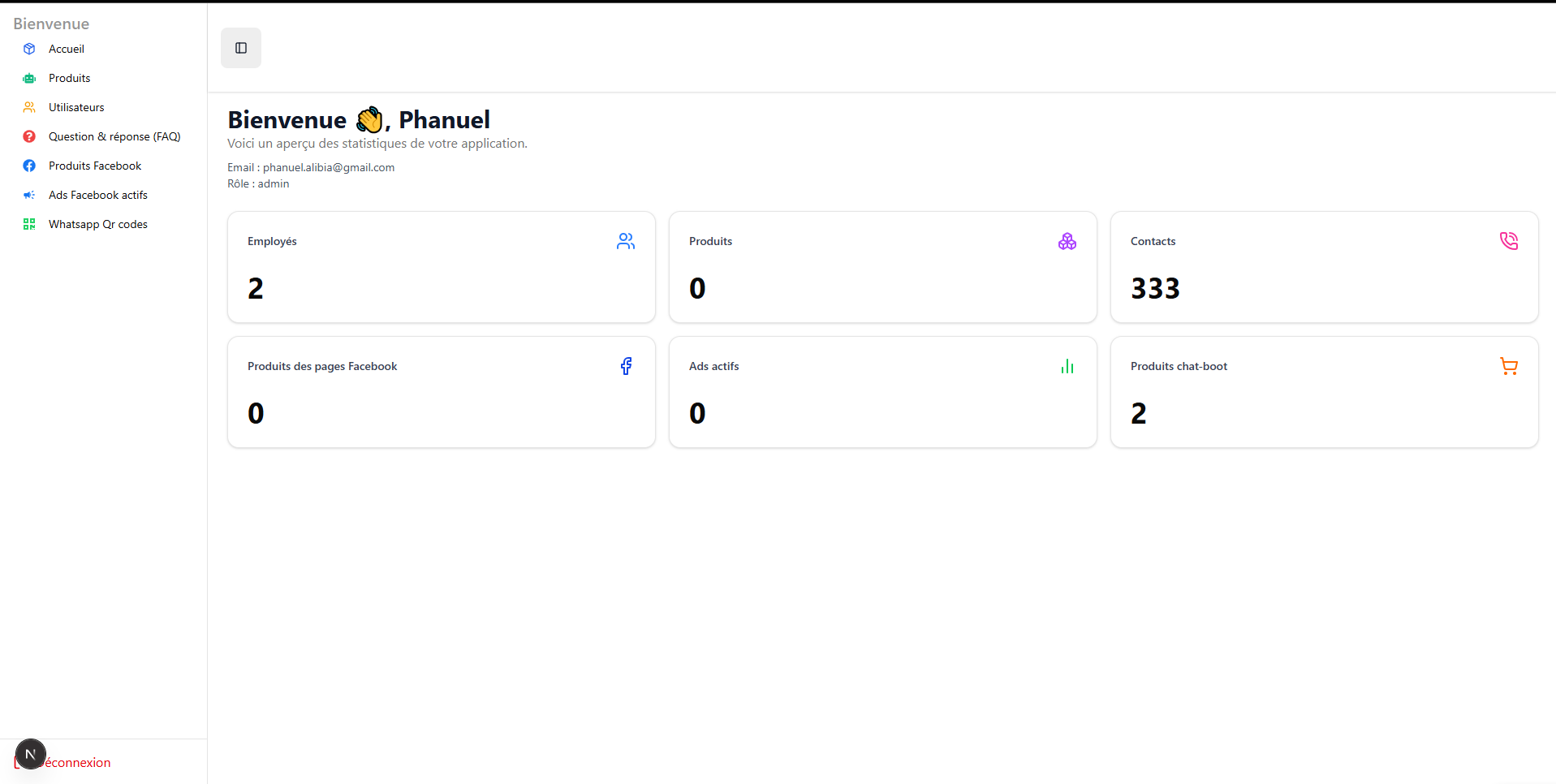The image size is (1556, 784).
Task: Click the pink Contacts phone icon
Action: (1509, 241)
